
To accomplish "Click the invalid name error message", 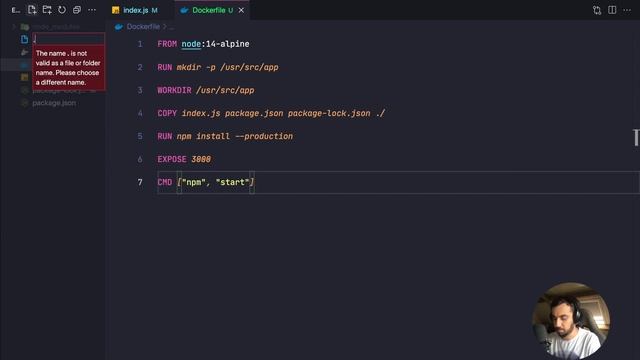I will [69, 68].
